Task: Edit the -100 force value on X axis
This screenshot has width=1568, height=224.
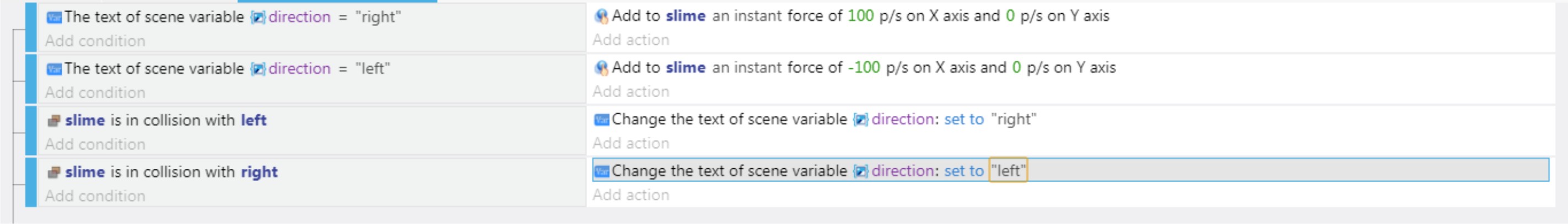Action: pos(864,67)
